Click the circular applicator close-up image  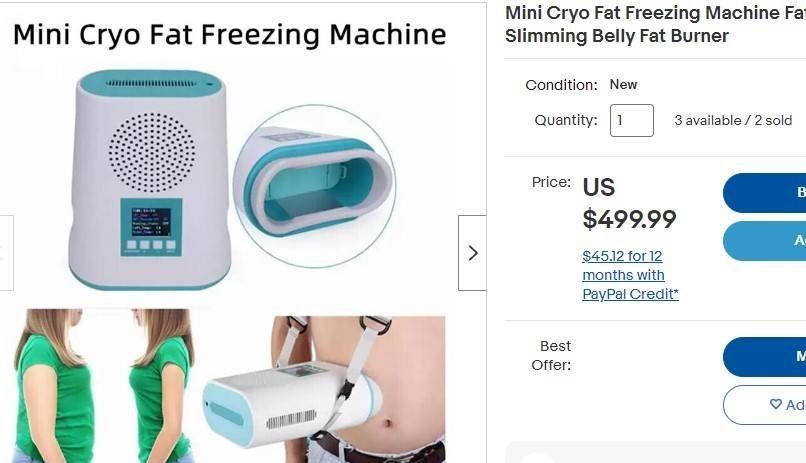(315, 186)
